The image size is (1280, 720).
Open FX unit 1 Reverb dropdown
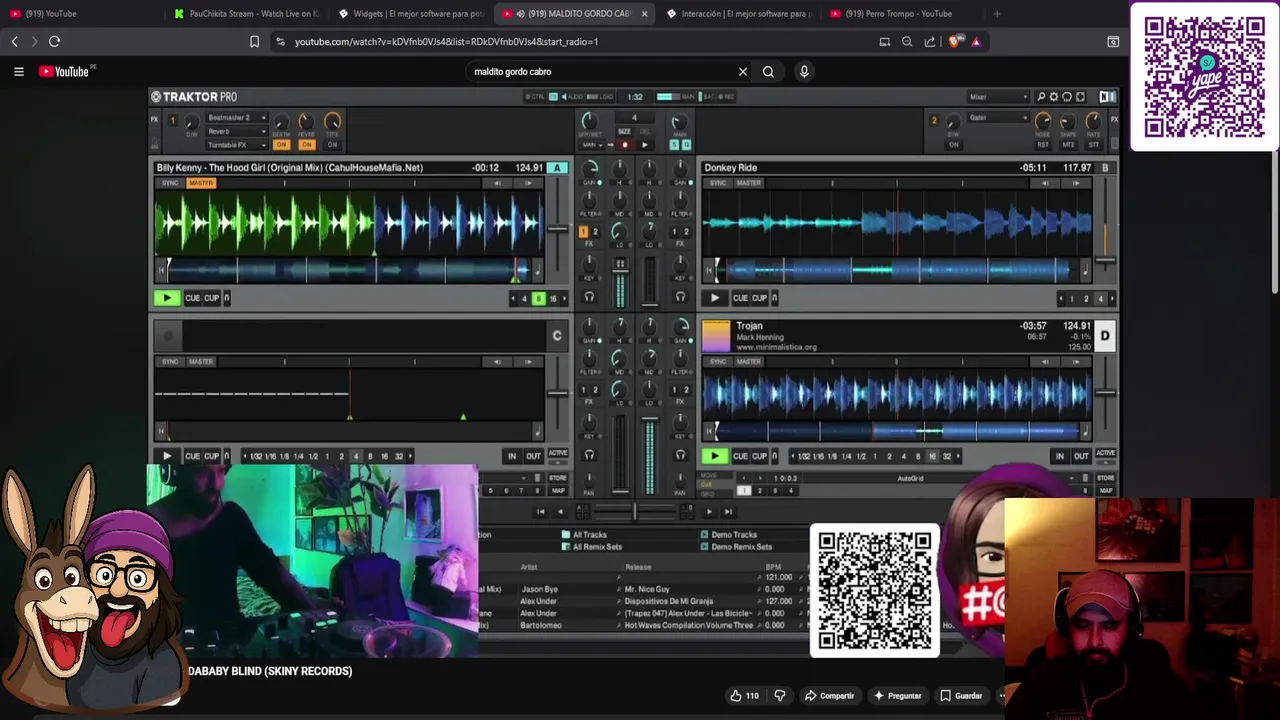(236, 131)
